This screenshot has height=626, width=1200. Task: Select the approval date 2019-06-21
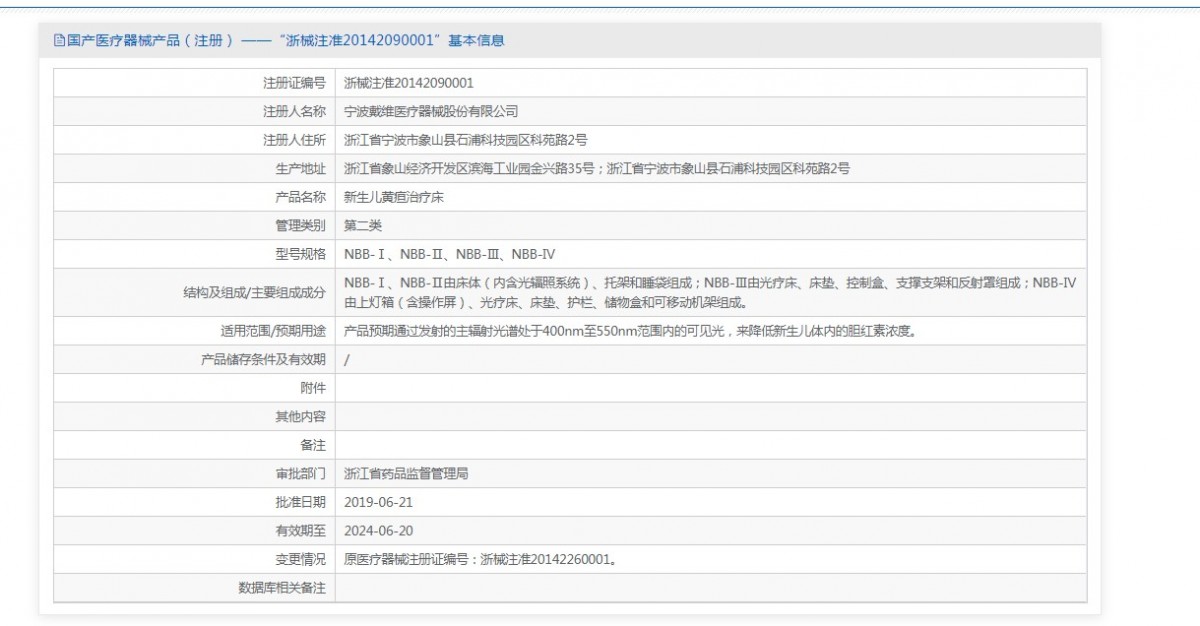[x=378, y=502]
